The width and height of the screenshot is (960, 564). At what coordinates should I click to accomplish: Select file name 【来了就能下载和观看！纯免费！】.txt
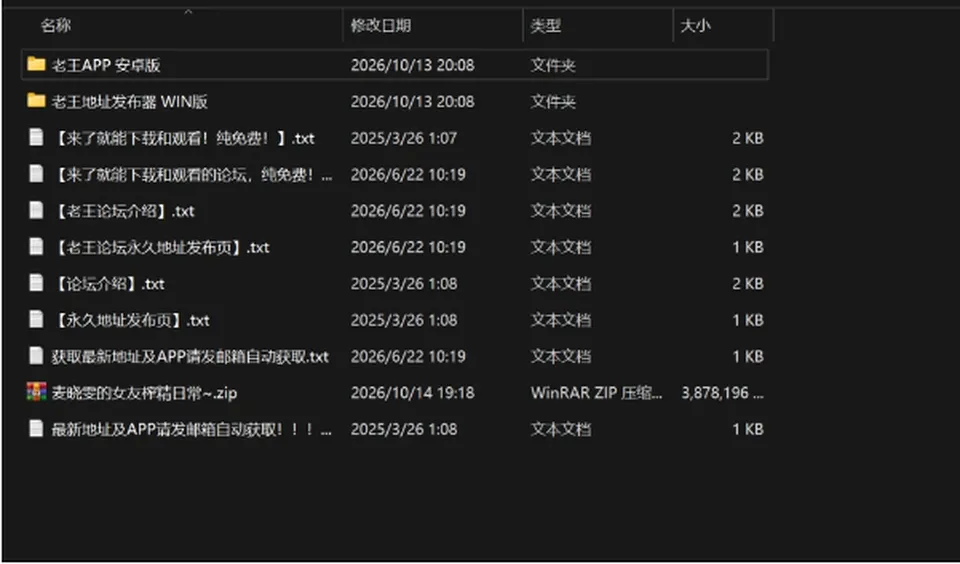(x=183, y=138)
